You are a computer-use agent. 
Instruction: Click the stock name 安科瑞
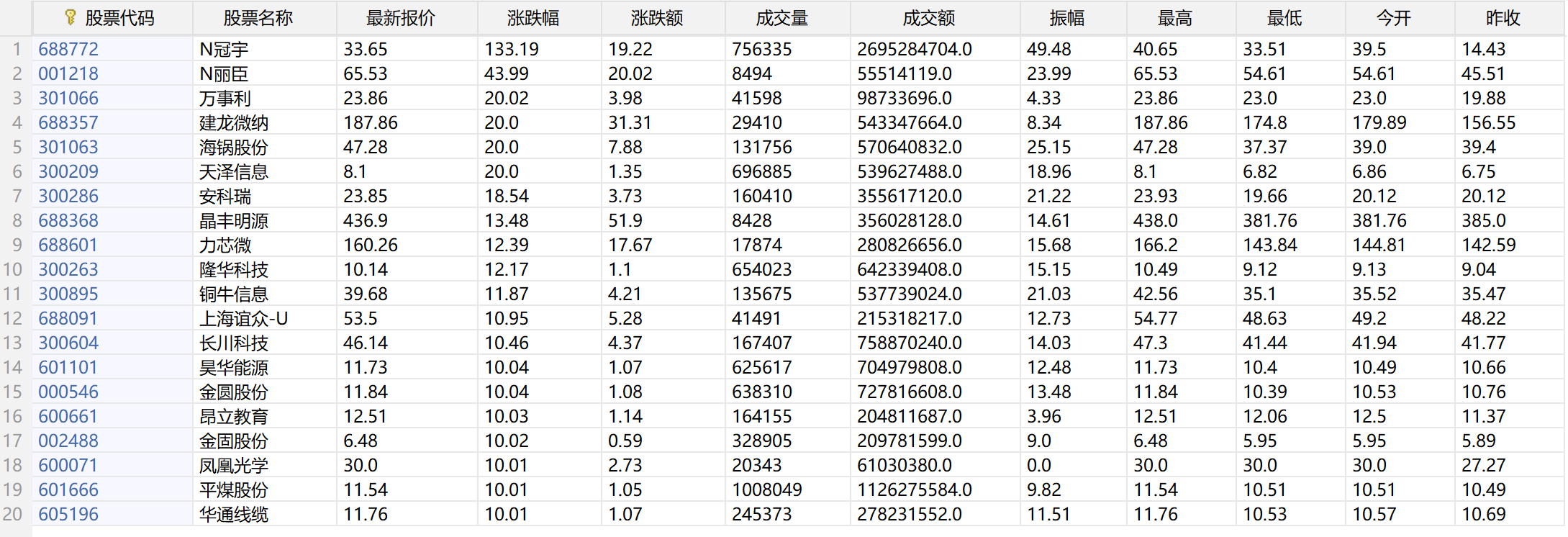coord(225,196)
